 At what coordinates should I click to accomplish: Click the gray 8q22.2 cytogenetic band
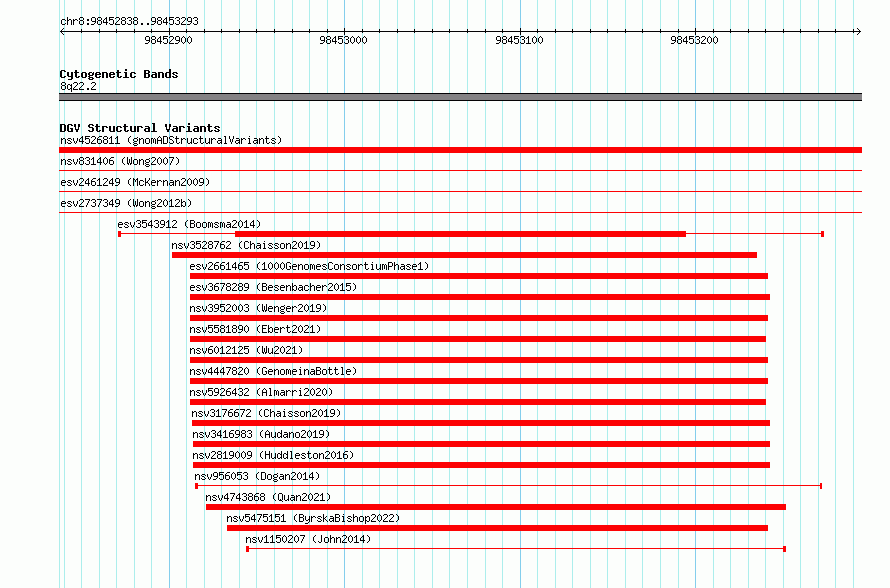point(460,97)
